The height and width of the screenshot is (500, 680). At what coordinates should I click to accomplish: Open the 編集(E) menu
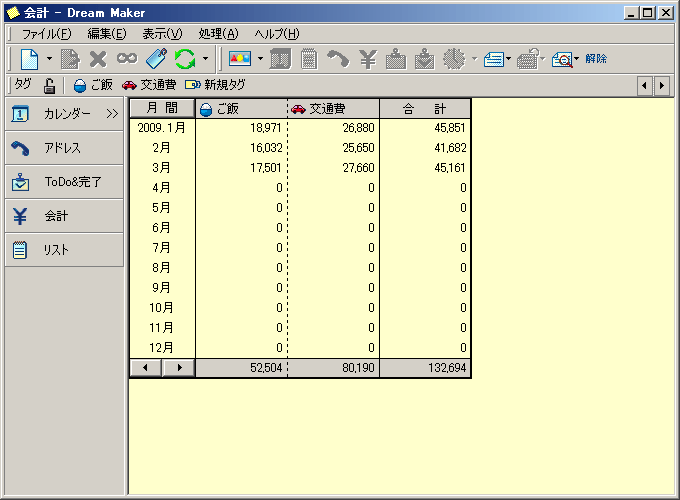107,33
